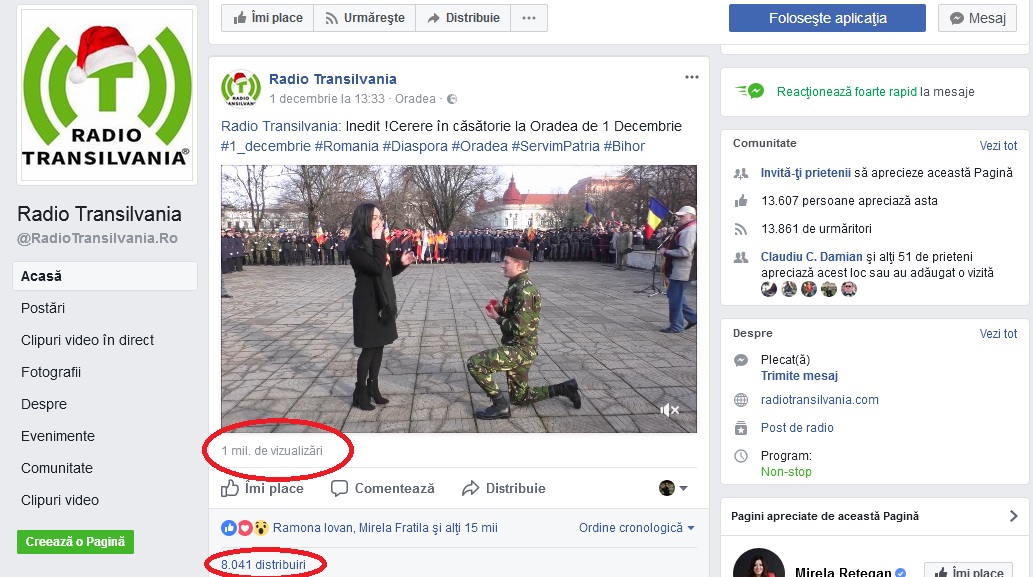Screen dimensions: 1033x577
Task: Open Claudiu C. Damian profile link
Action: (x=812, y=257)
